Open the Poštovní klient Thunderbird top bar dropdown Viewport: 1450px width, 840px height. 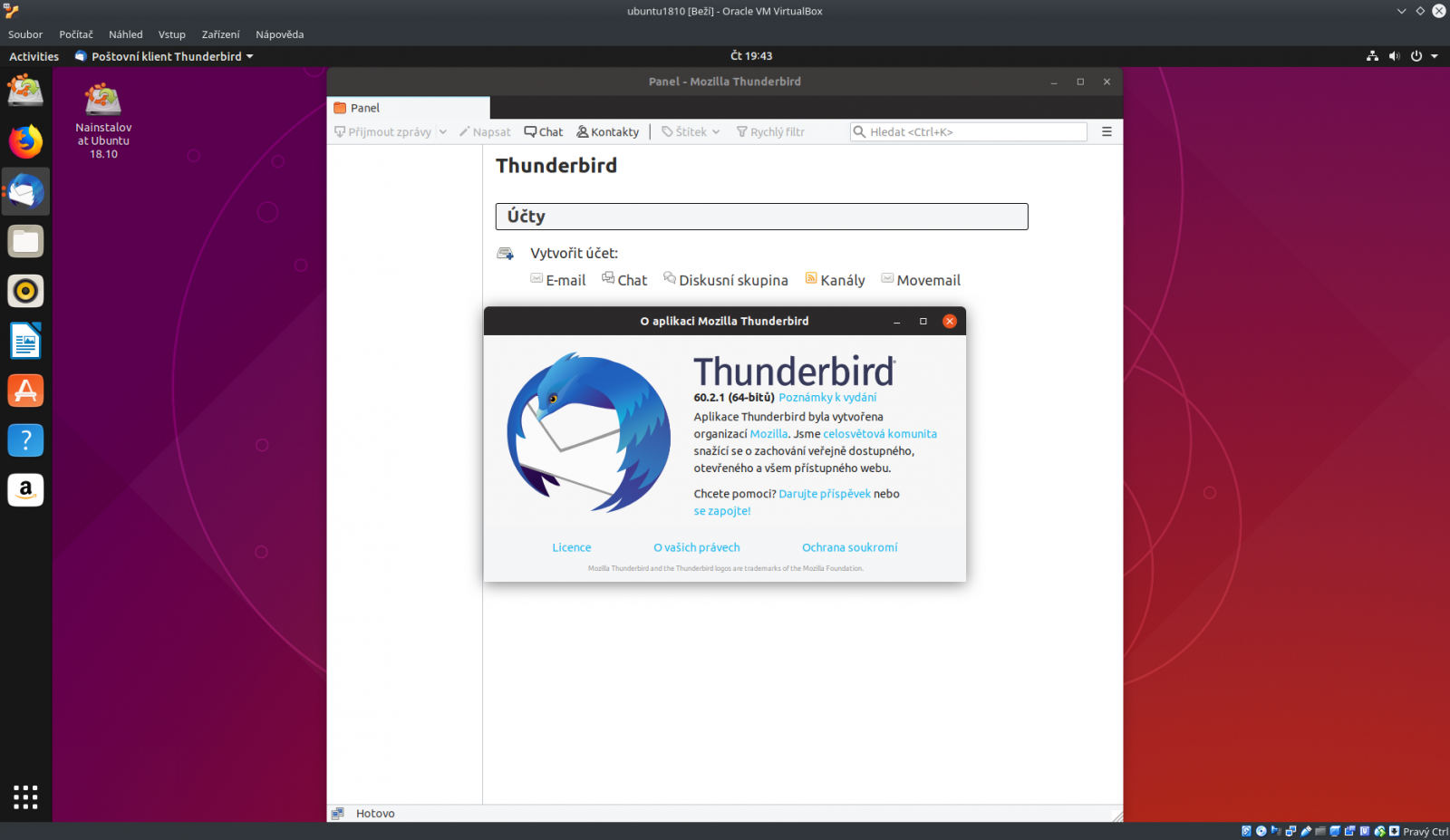pyautogui.click(x=163, y=56)
